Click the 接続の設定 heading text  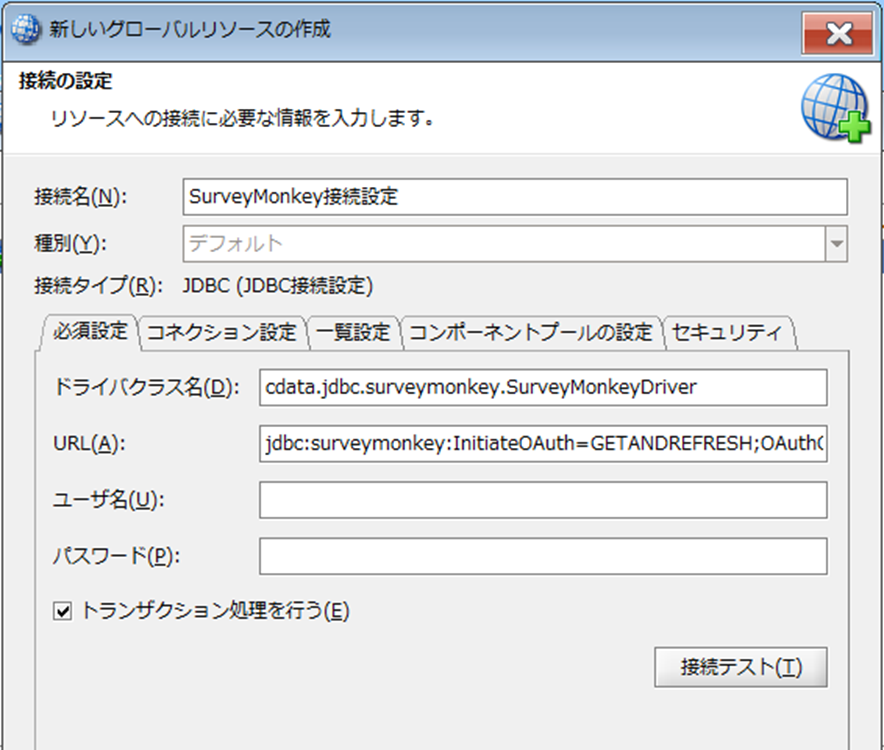(x=65, y=81)
